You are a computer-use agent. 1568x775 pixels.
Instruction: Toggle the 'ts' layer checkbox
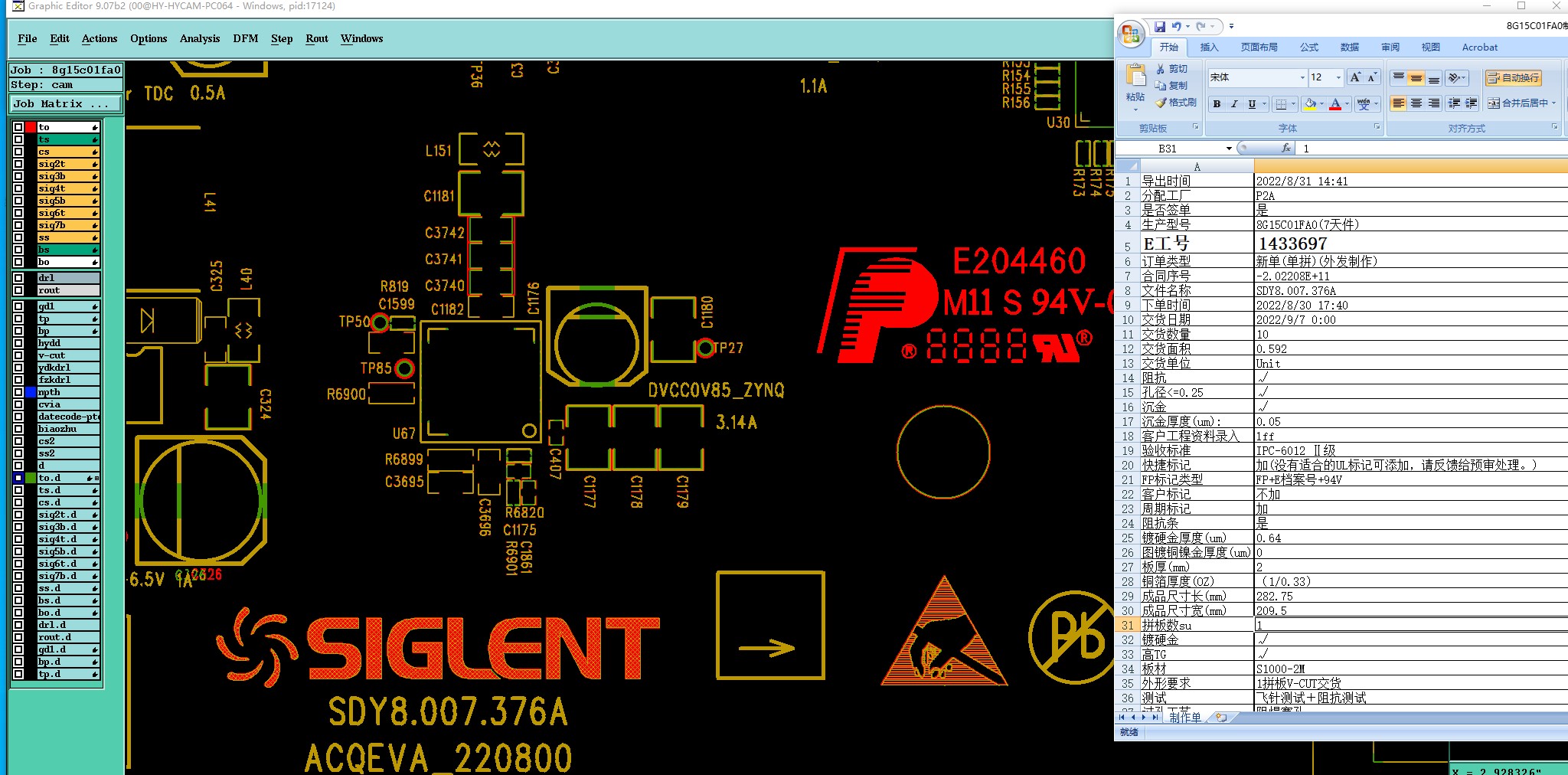click(x=18, y=139)
